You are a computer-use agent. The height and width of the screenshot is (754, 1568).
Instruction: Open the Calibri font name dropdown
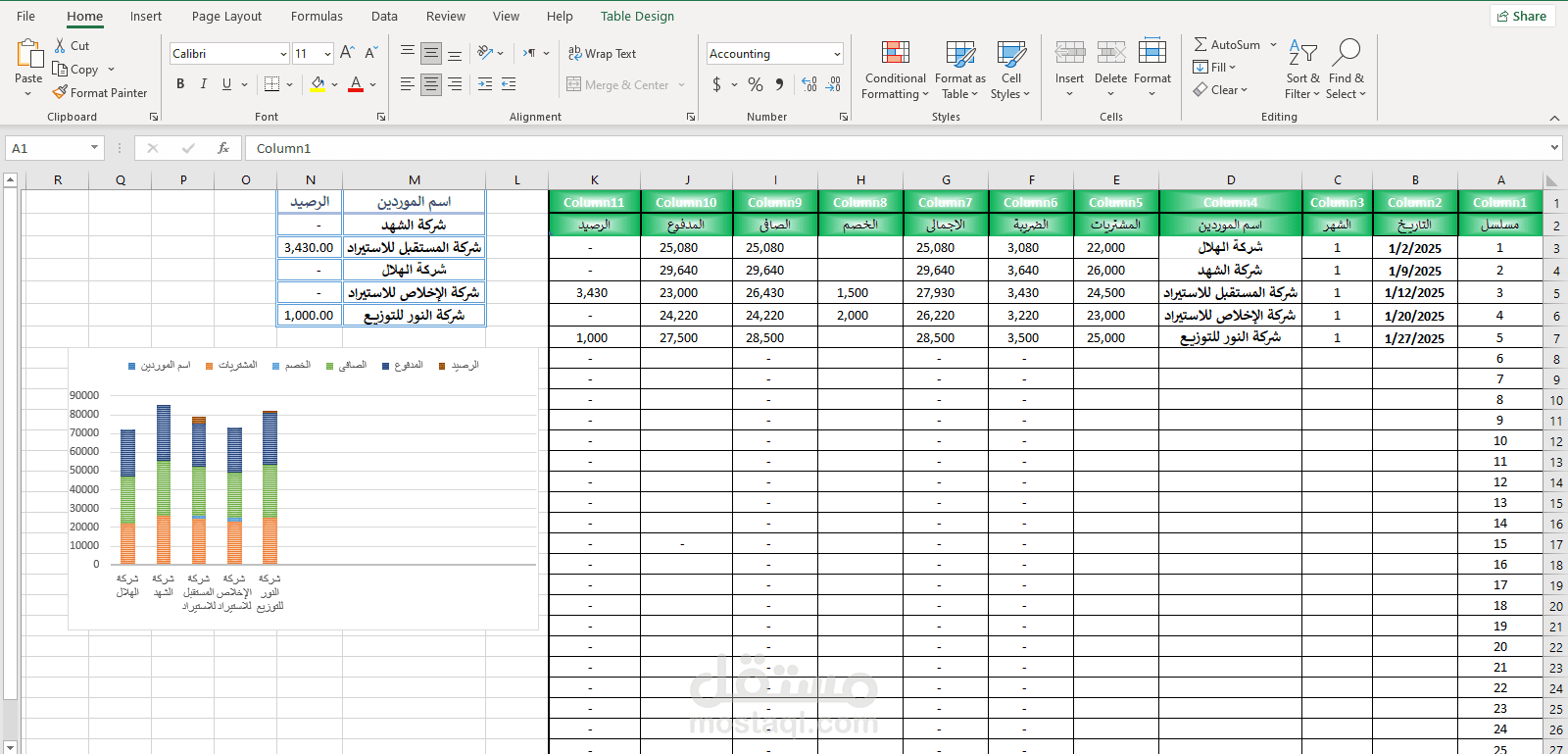pyautogui.click(x=283, y=54)
